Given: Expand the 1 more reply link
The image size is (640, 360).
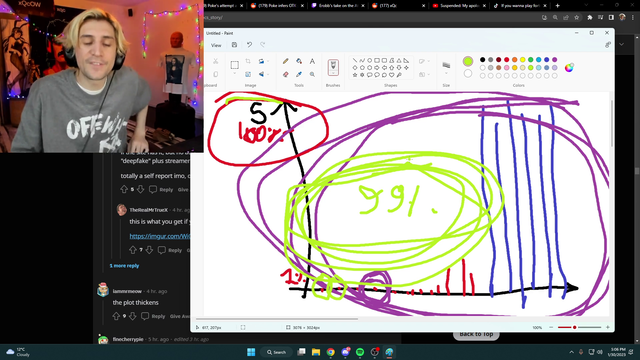Looking at the screenshot, I should click(124, 266).
